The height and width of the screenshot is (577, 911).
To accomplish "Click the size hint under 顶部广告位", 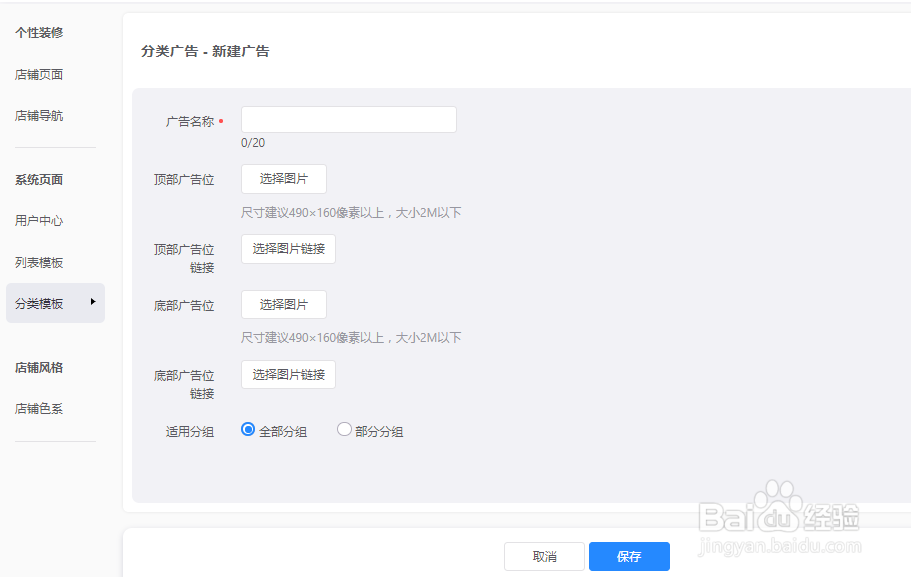I will coord(351,213).
